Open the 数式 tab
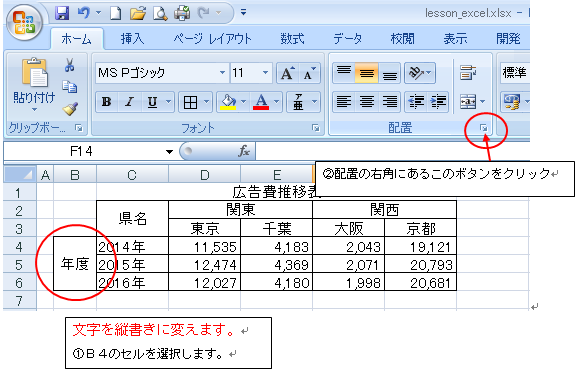Screen dimensions: 585x377 click(x=292, y=39)
